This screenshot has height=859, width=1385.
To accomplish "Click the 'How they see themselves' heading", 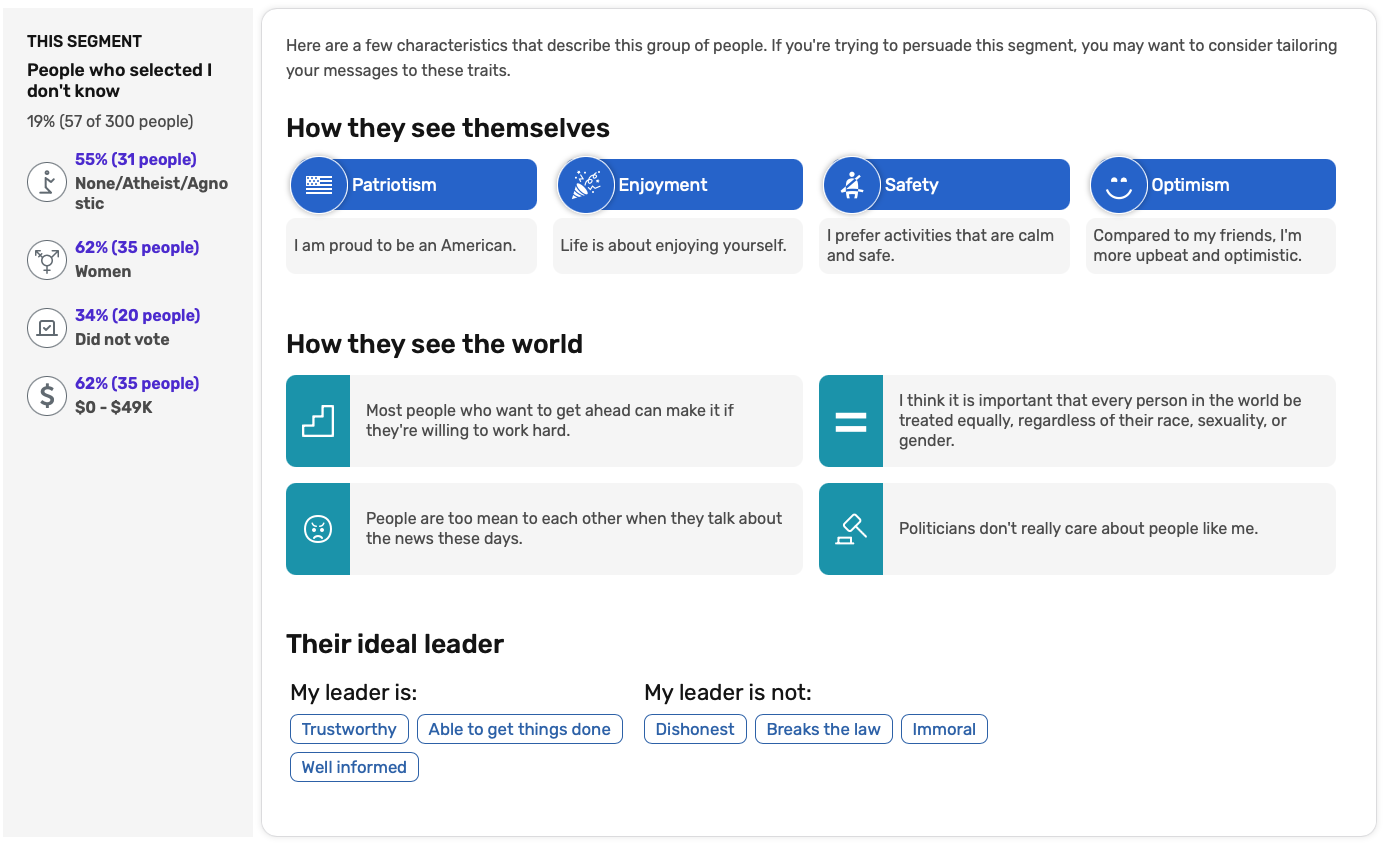I will pyautogui.click(x=448, y=128).
